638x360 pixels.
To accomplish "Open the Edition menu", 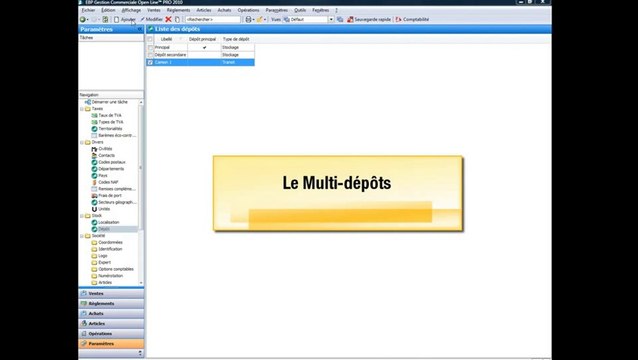I will click(x=108, y=10).
